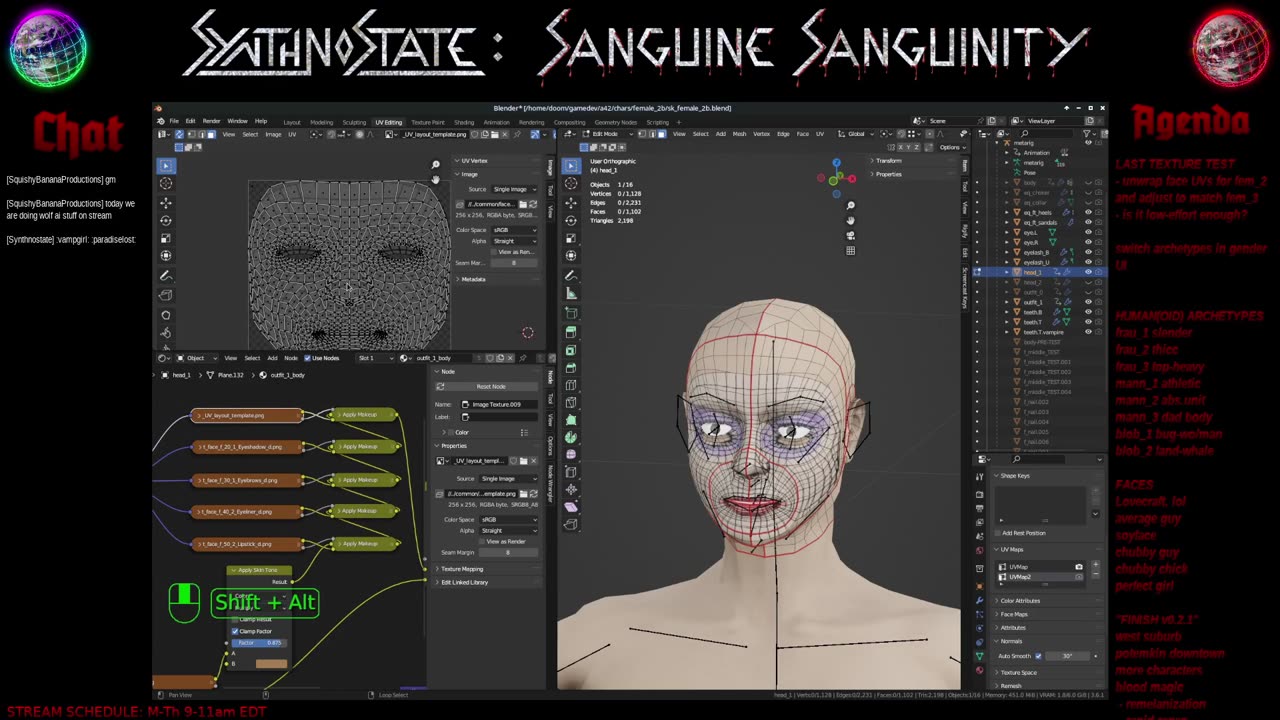Viewport: 1280px width, 720px height.
Task: Reload image in the UV Image panel
Action: pyautogui.click(x=534, y=204)
